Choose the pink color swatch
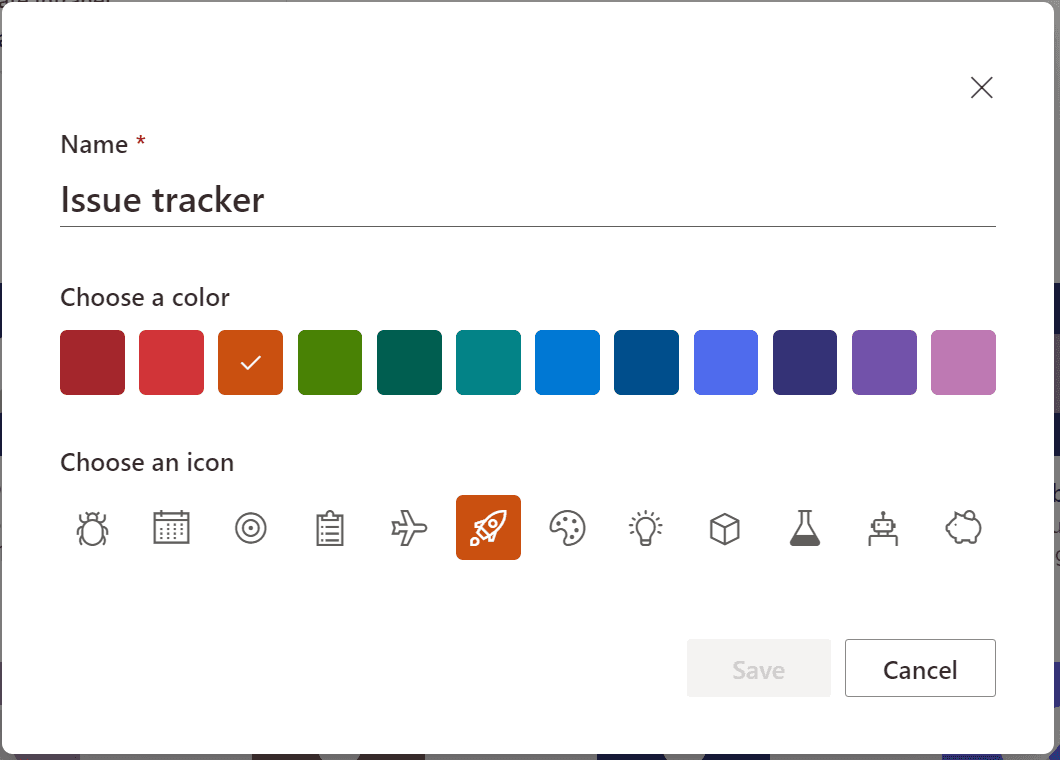This screenshot has width=1060, height=760. pos(963,362)
